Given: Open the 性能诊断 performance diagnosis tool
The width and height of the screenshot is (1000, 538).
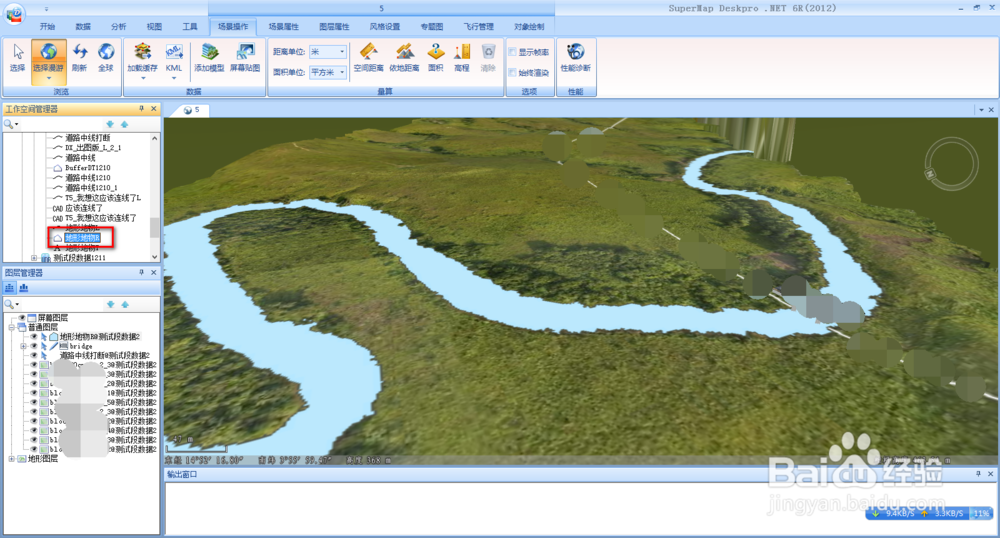Looking at the screenshot, I should click(x=575, y=57).
